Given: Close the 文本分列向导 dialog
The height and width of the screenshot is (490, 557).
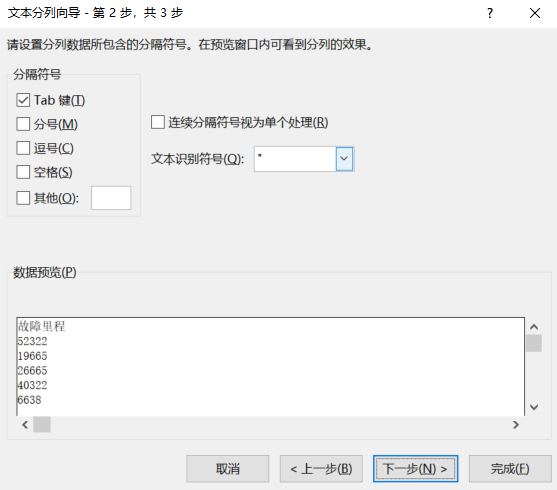Looking at the screenshot, I should [x=535, y=13].
